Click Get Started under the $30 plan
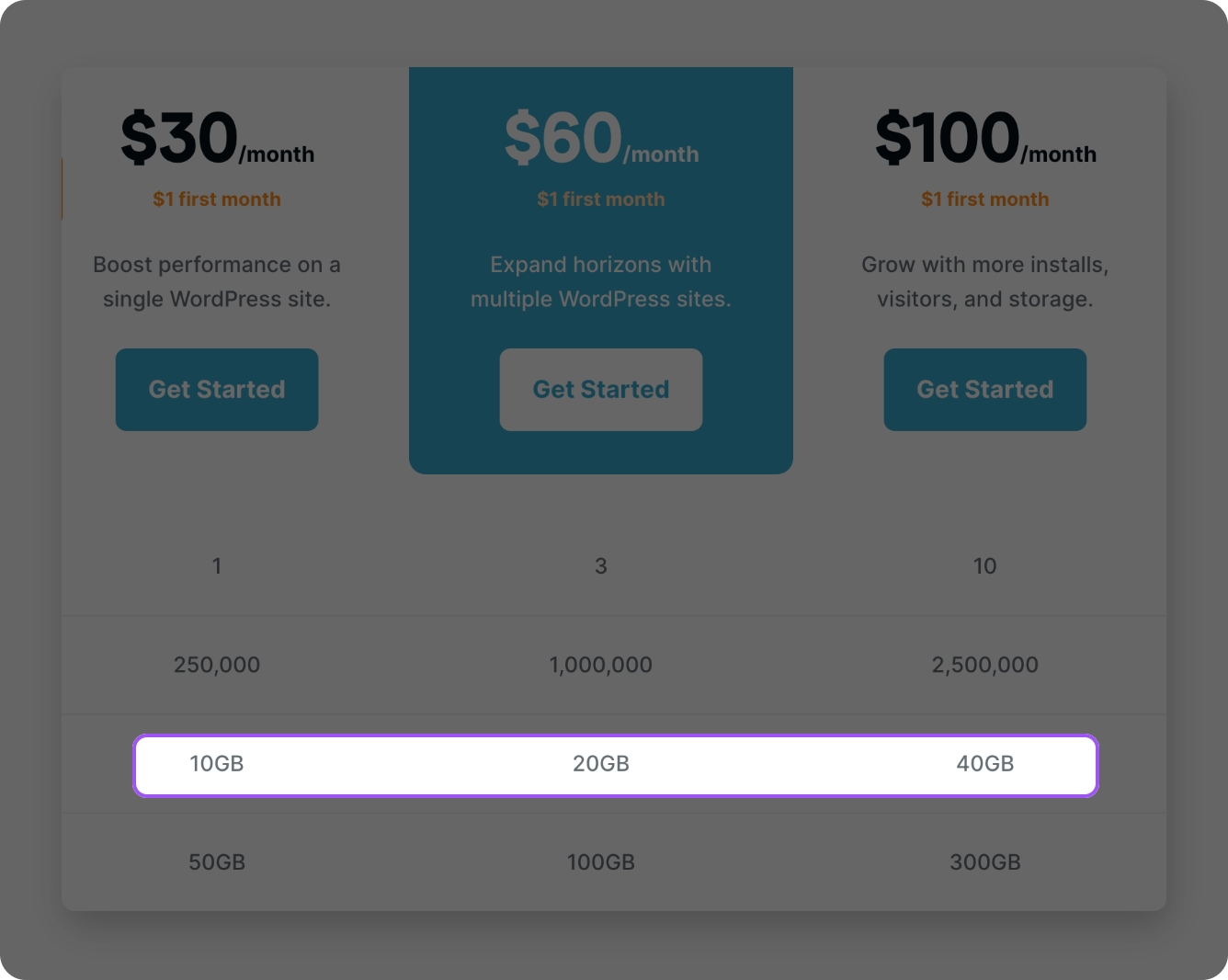Viewport: 1228px width, 980px height. pyautogui.click(x=217, y=389)
